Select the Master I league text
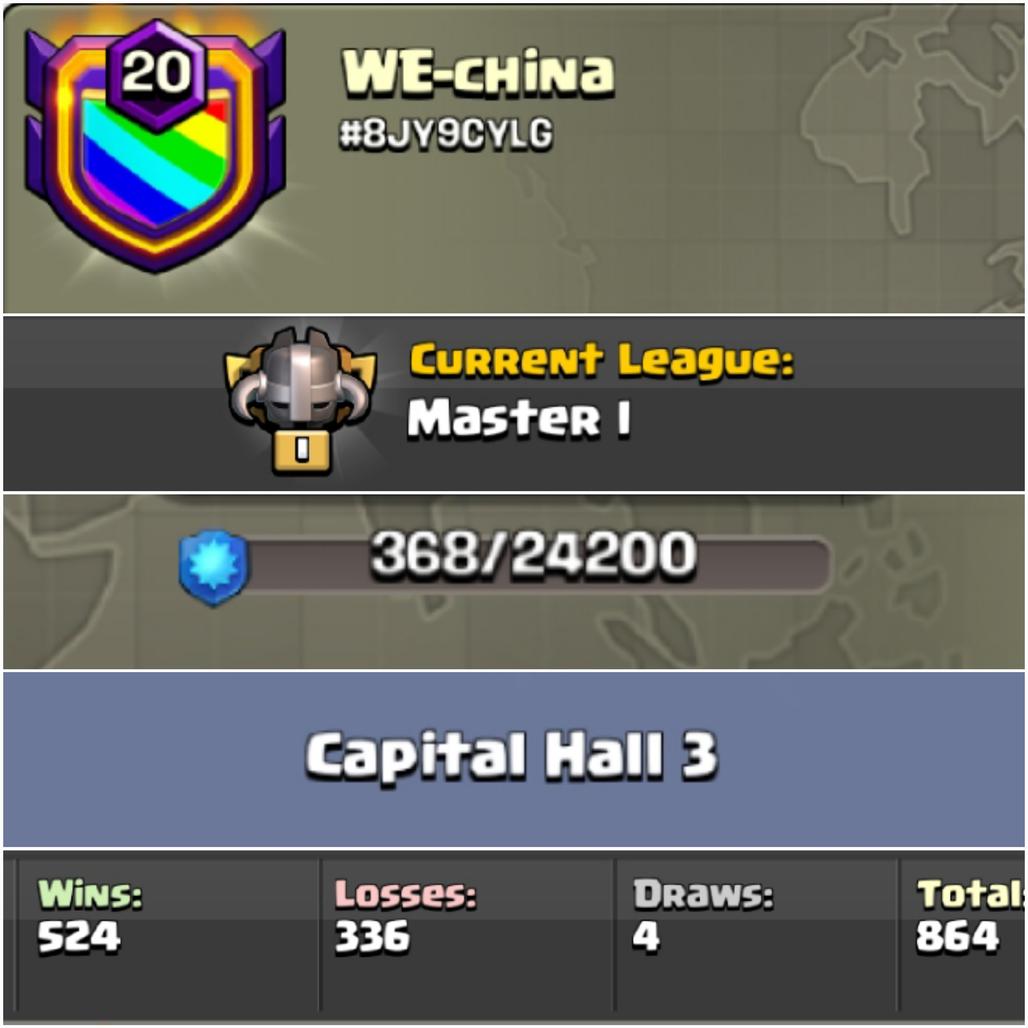The height and width of the screenshot is (1028, 1028). [519, 418]
